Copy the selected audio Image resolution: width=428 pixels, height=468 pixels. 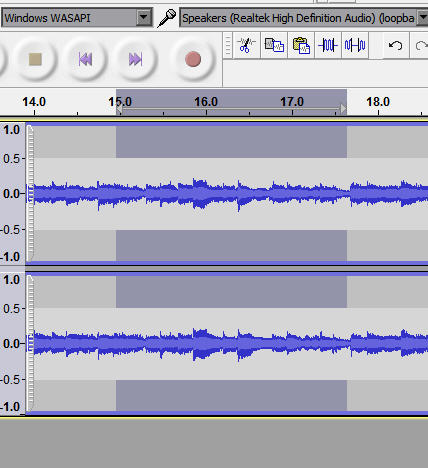(274, 45)
